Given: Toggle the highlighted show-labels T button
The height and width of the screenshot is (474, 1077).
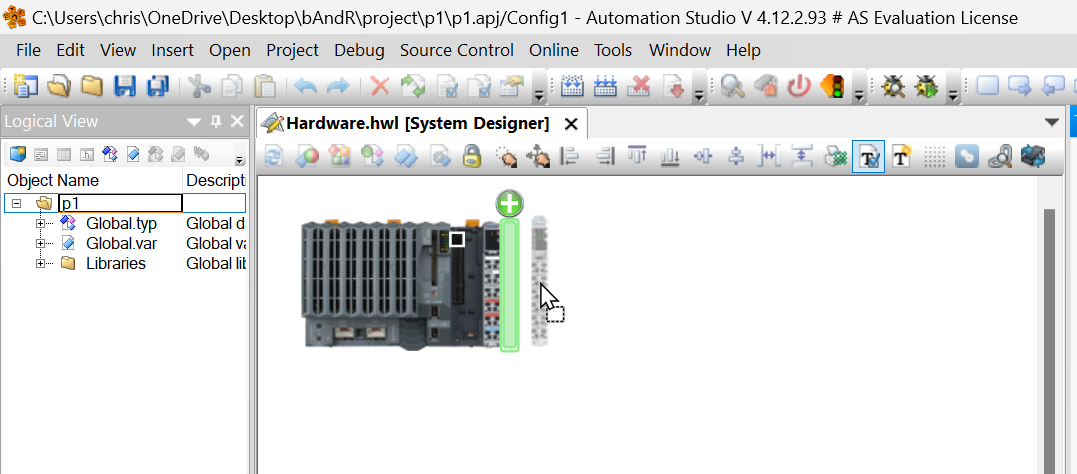Looking at the screenshot, I should [868, 157].
